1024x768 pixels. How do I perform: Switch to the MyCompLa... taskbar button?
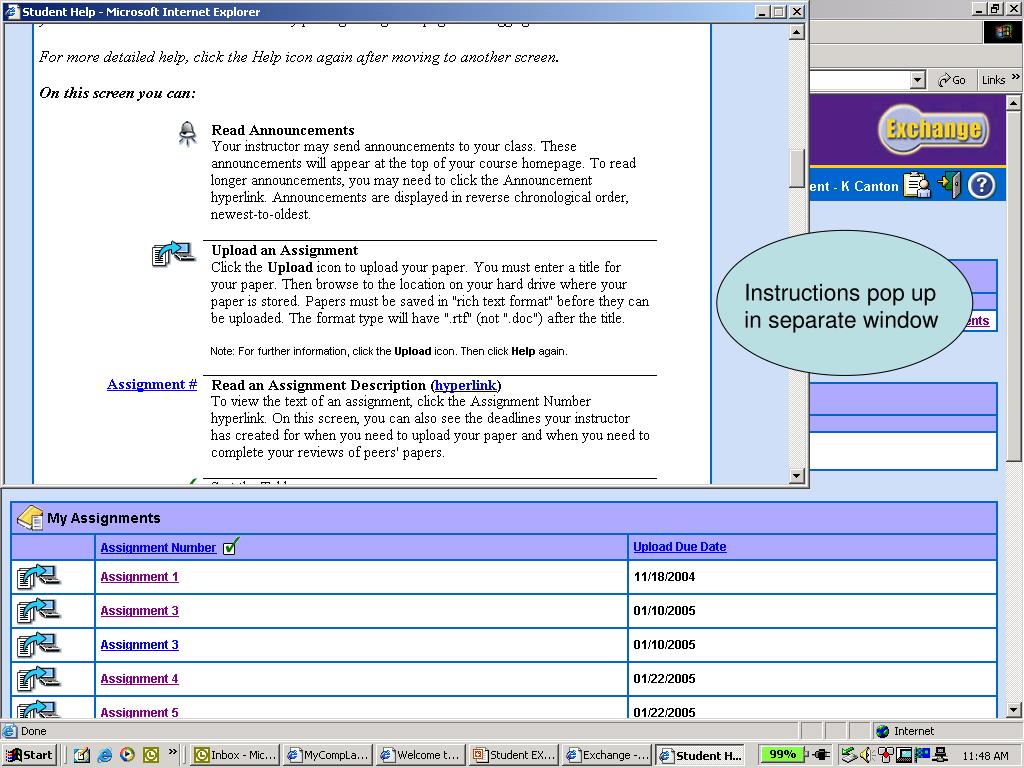coord(328,755)
